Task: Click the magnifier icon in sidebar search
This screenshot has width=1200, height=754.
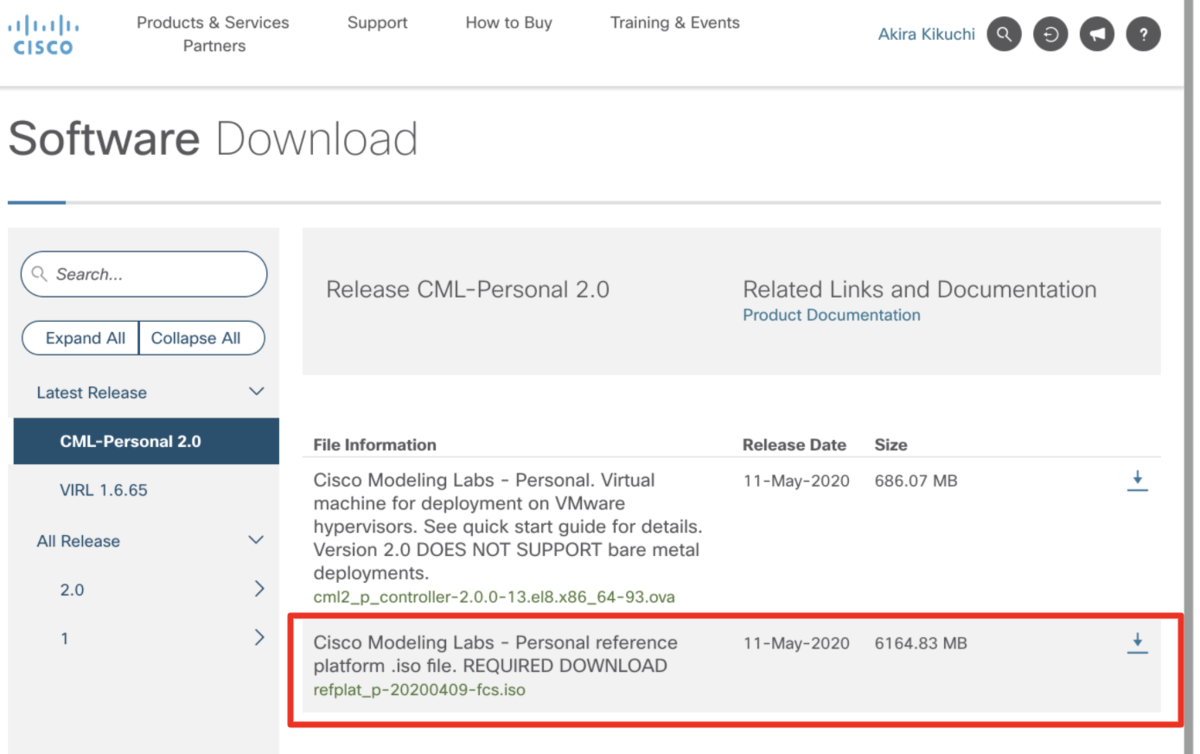Action: pos(40,274)
